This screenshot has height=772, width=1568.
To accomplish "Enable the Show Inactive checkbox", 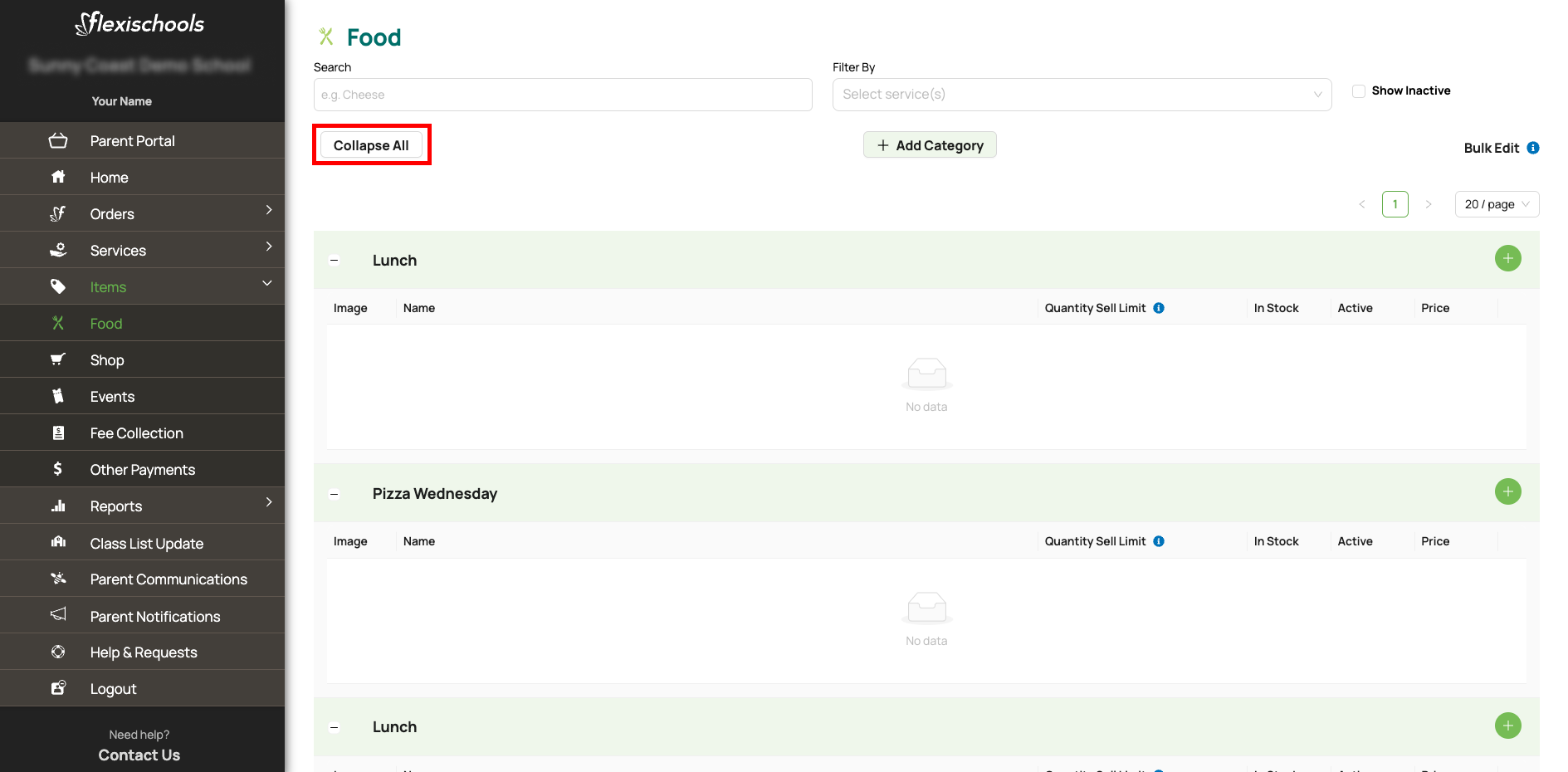I will click(1359, 91).
